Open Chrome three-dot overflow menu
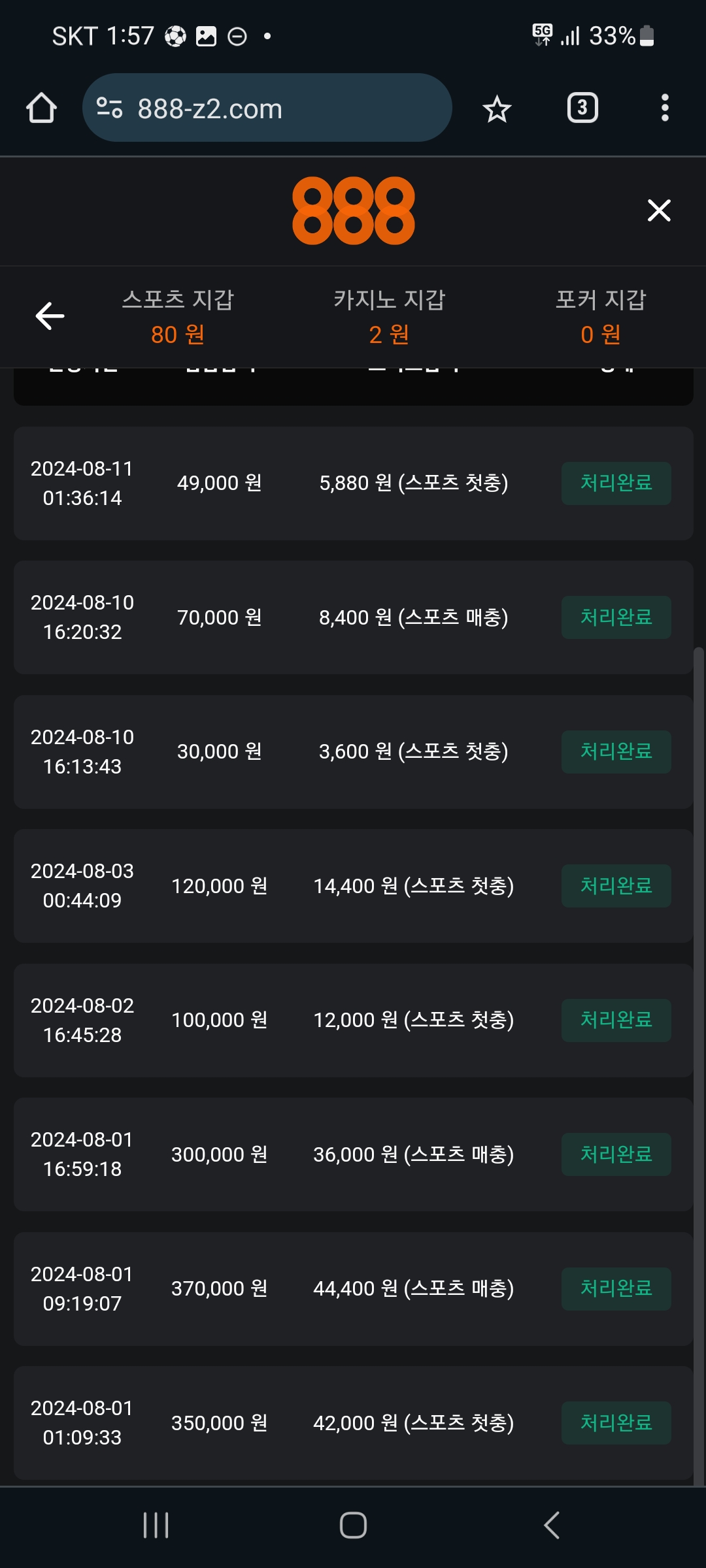The height and width of the screenshot is (1568, 706). click(665, 108)
